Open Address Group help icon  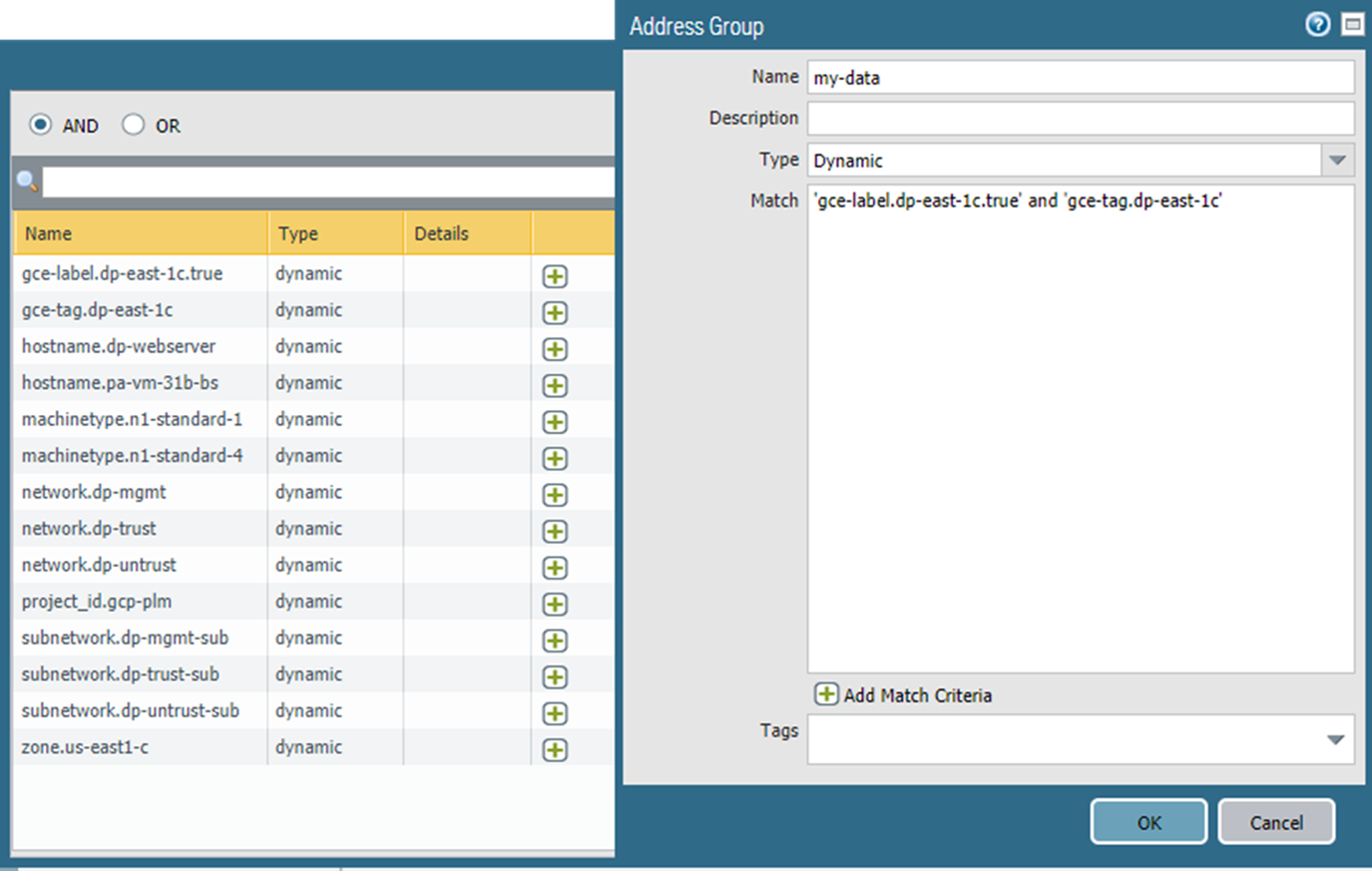pyautogui.click(x=1317, y=25)
